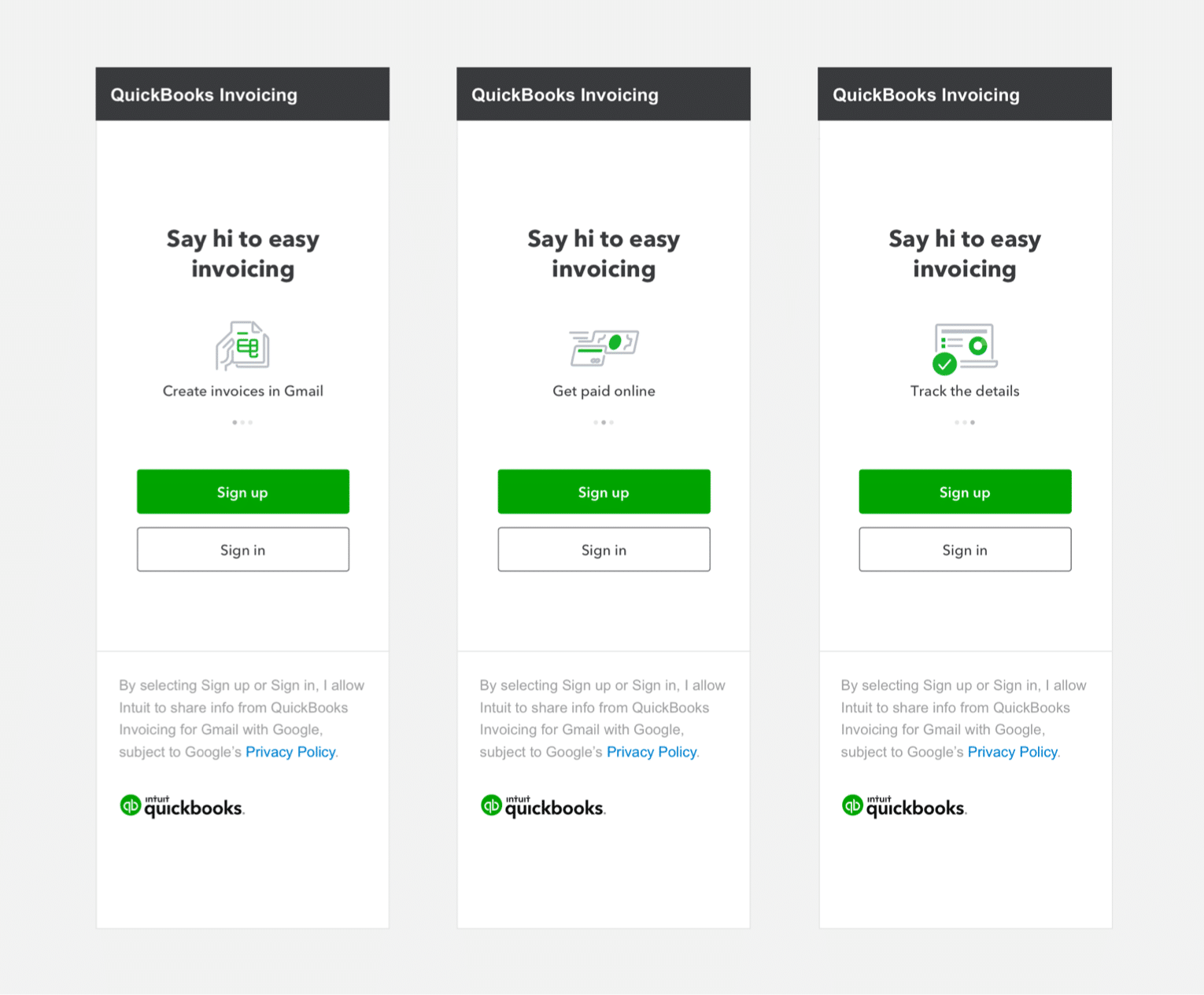Click the Get paid online card icon

(x=604, y=348)
